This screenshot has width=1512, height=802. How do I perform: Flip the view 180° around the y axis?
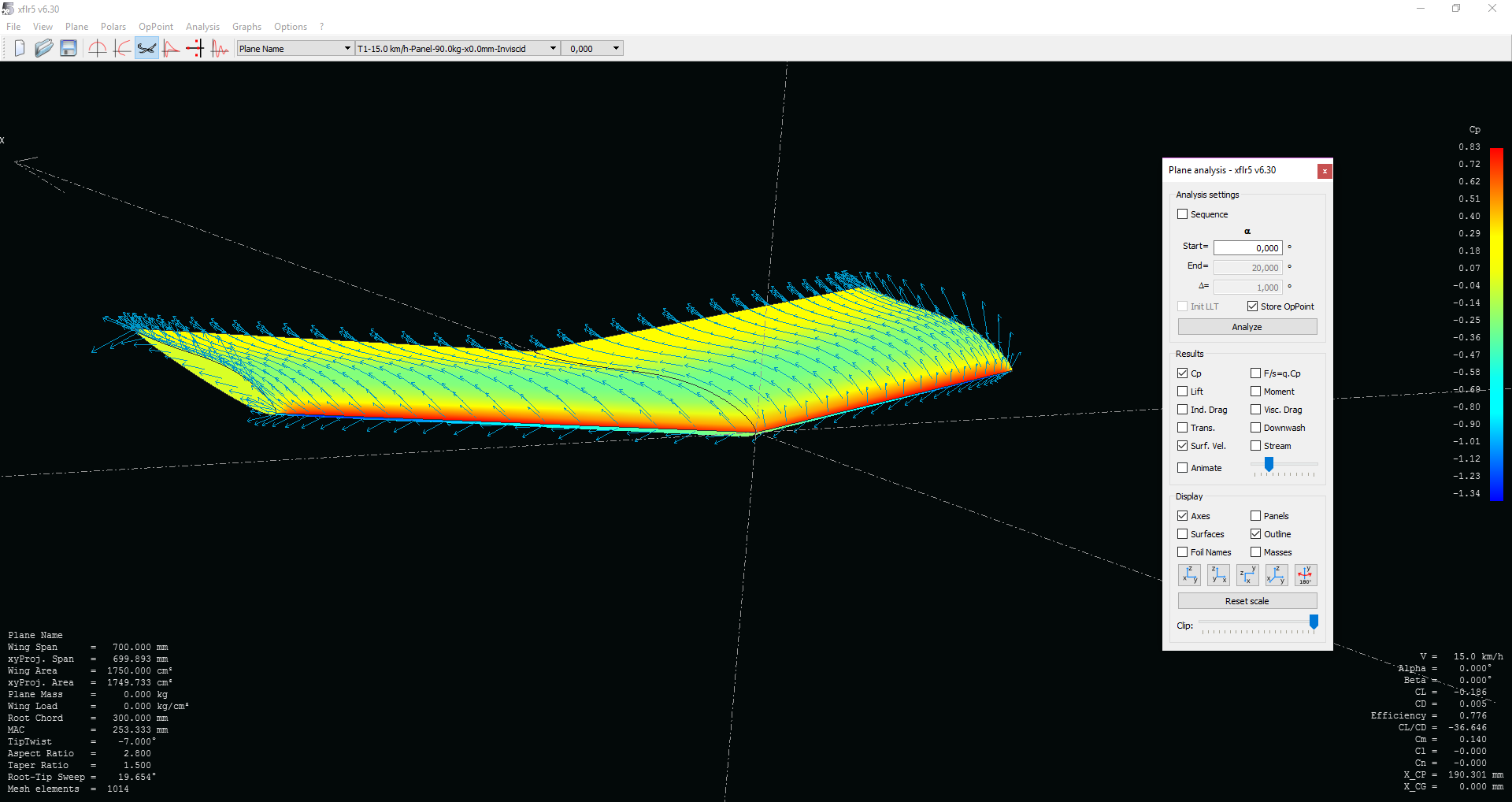[1305, 576]
